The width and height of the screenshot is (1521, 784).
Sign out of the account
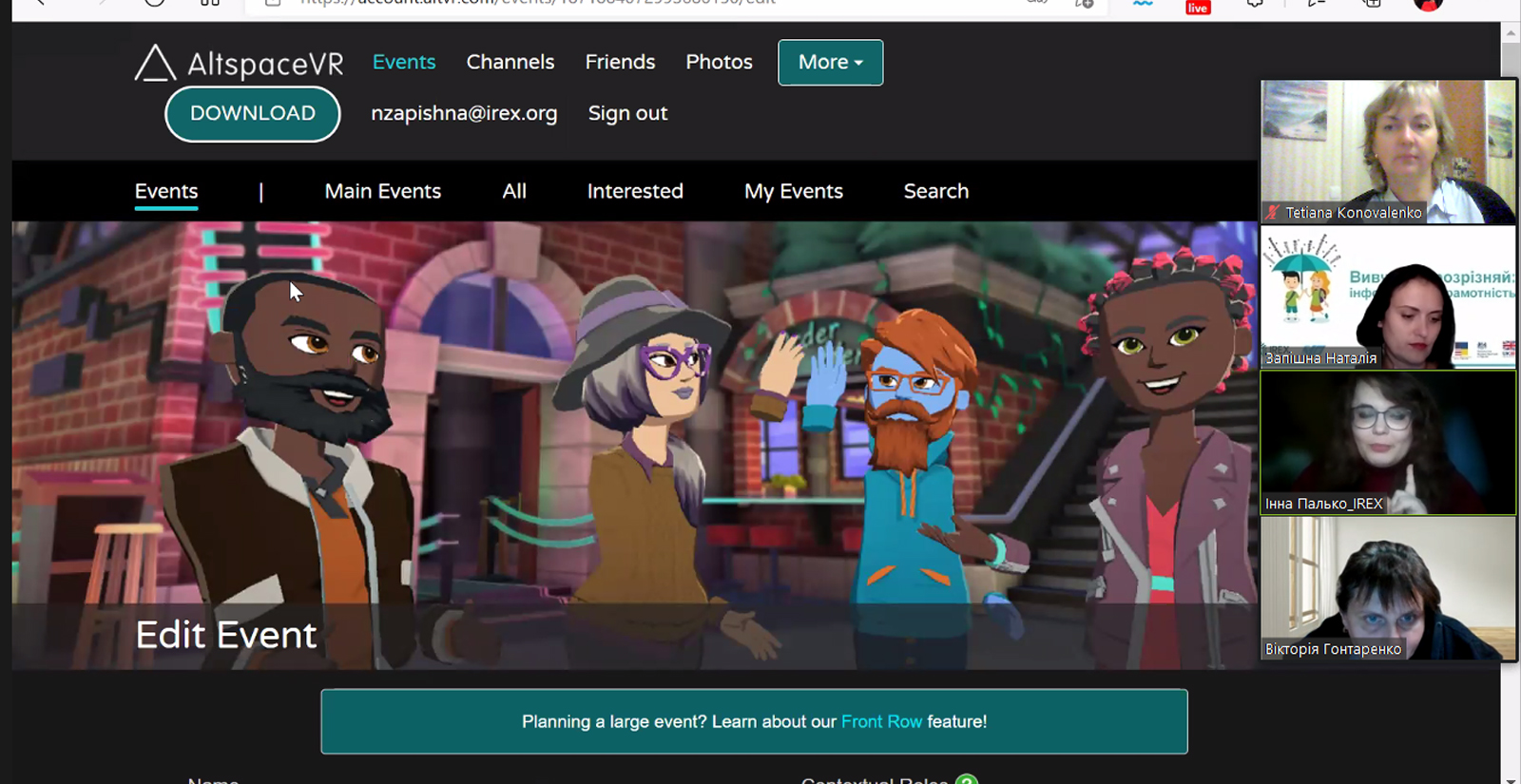coord(627,113)
